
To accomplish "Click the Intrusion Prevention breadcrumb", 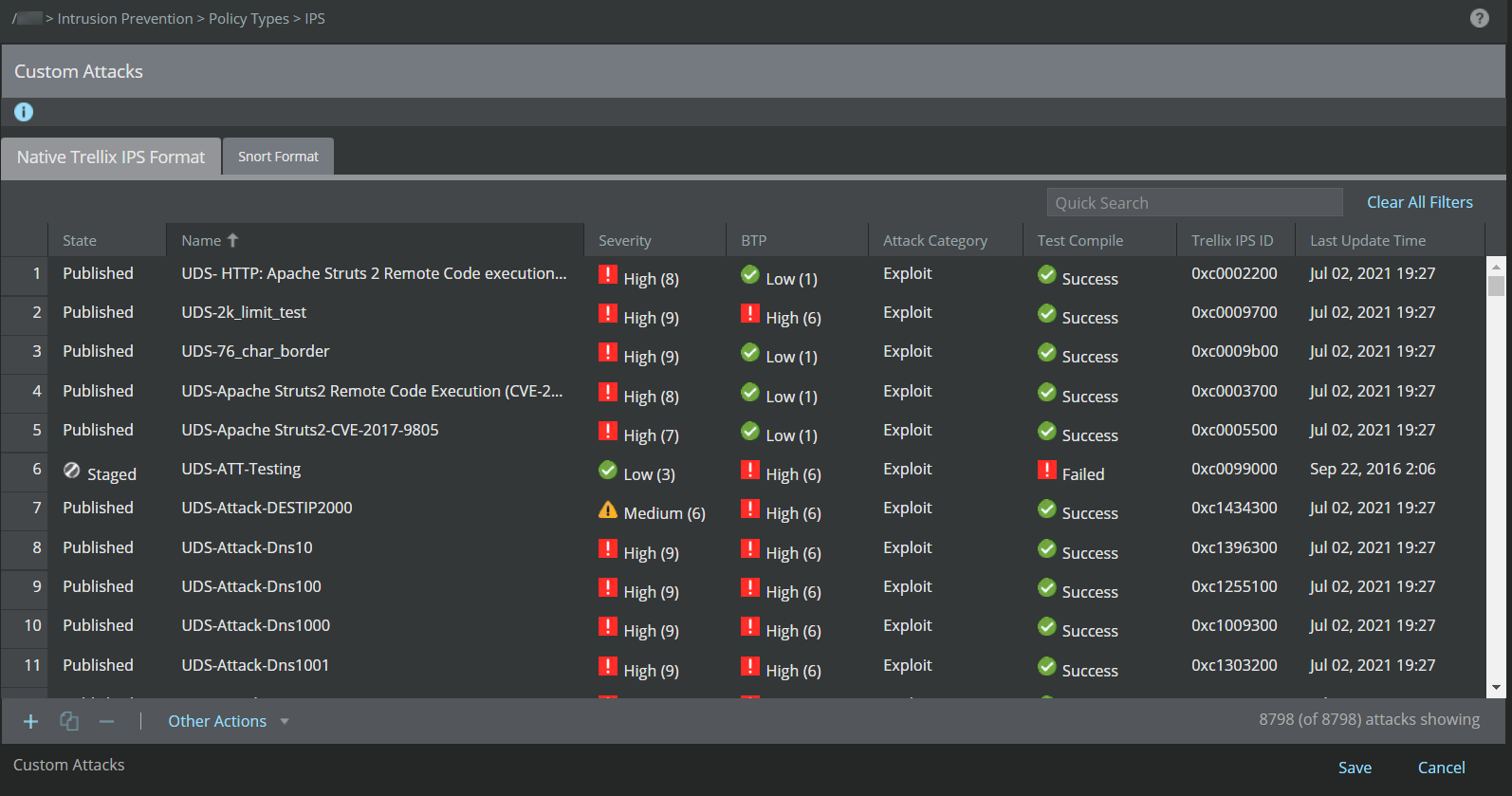I will (125, 18).
